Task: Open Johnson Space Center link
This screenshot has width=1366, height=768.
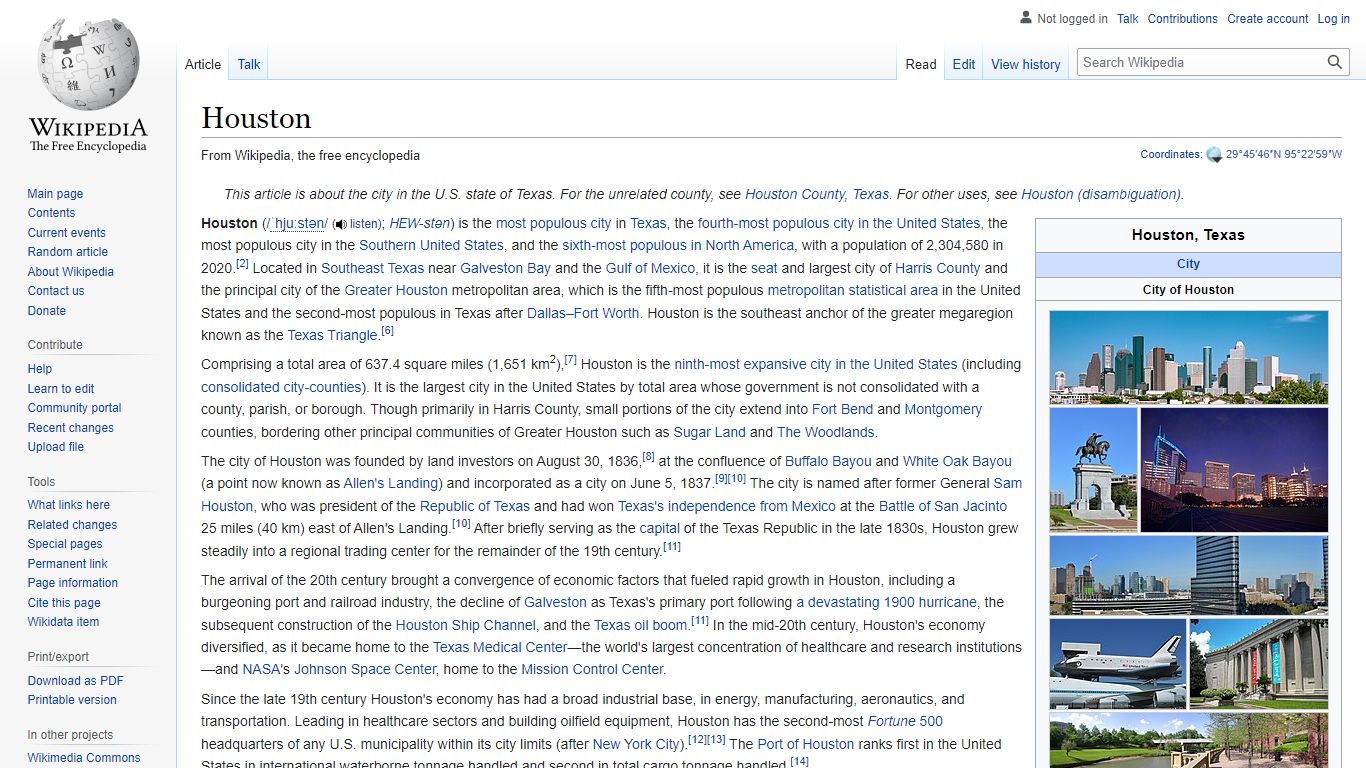Action: pyautogui.click(x=365, y=669)
